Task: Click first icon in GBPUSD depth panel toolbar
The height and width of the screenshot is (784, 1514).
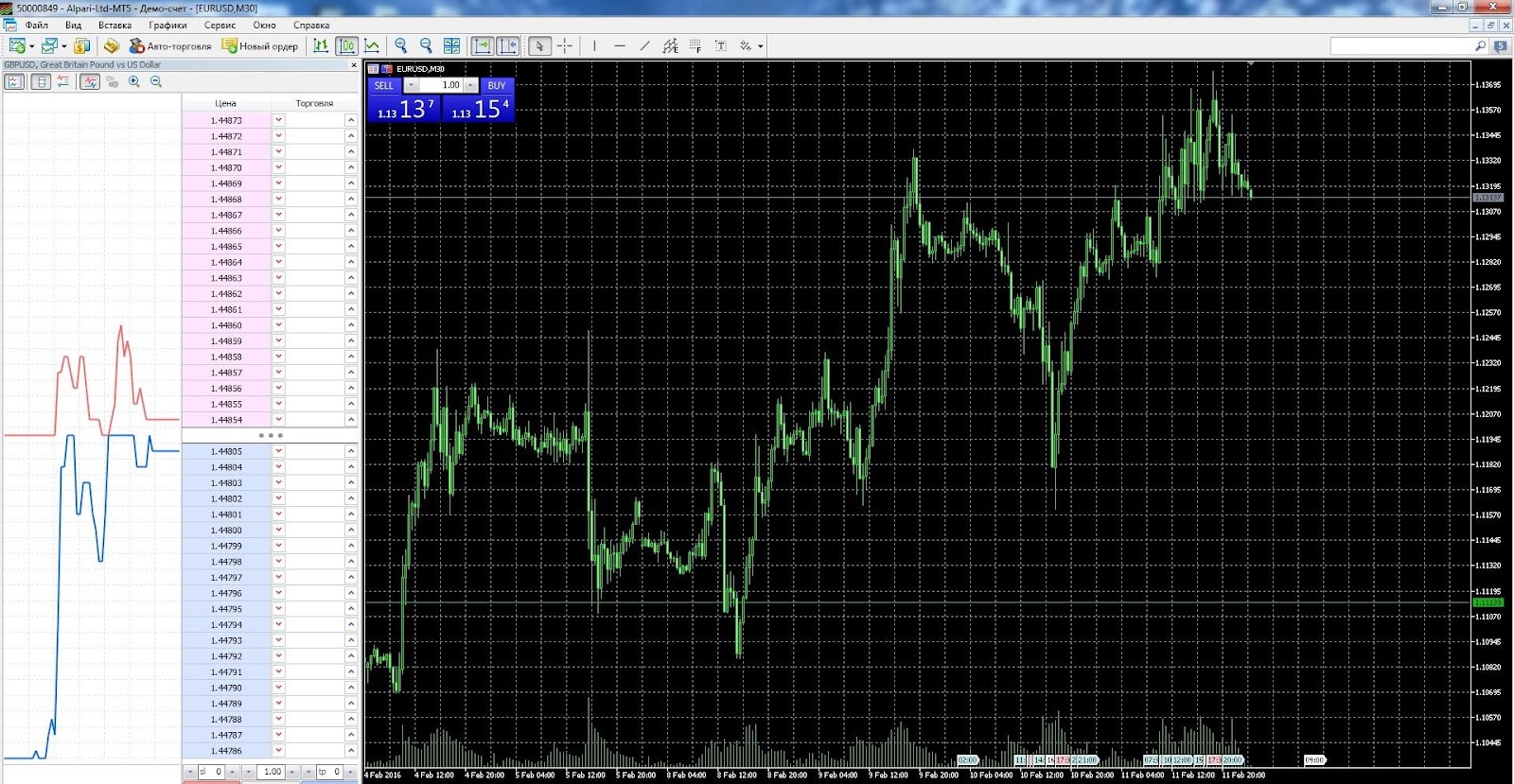Action: (14, 82)
